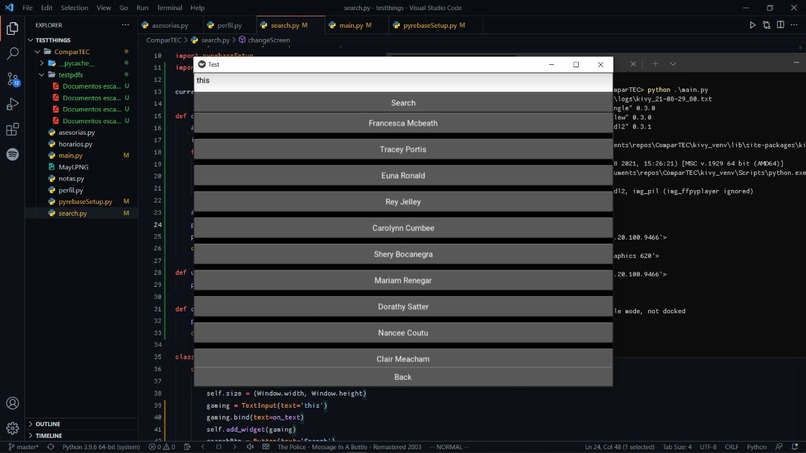This screenshot has height=453, width=806.
Task: Open the Explorer view in the activity bar
Action: [12, 28]
